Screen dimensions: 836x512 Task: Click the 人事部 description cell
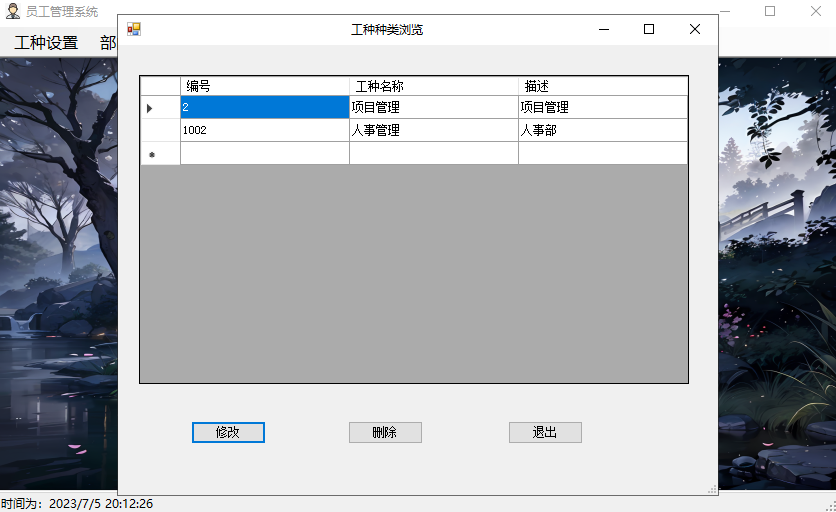pos(602,130)
